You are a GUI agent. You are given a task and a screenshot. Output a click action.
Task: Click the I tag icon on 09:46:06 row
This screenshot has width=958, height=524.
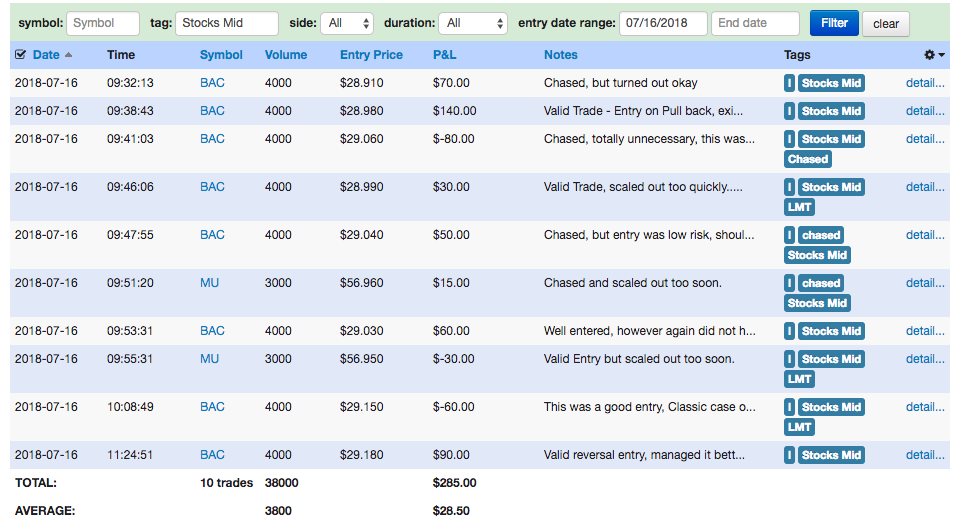[789, 187]
